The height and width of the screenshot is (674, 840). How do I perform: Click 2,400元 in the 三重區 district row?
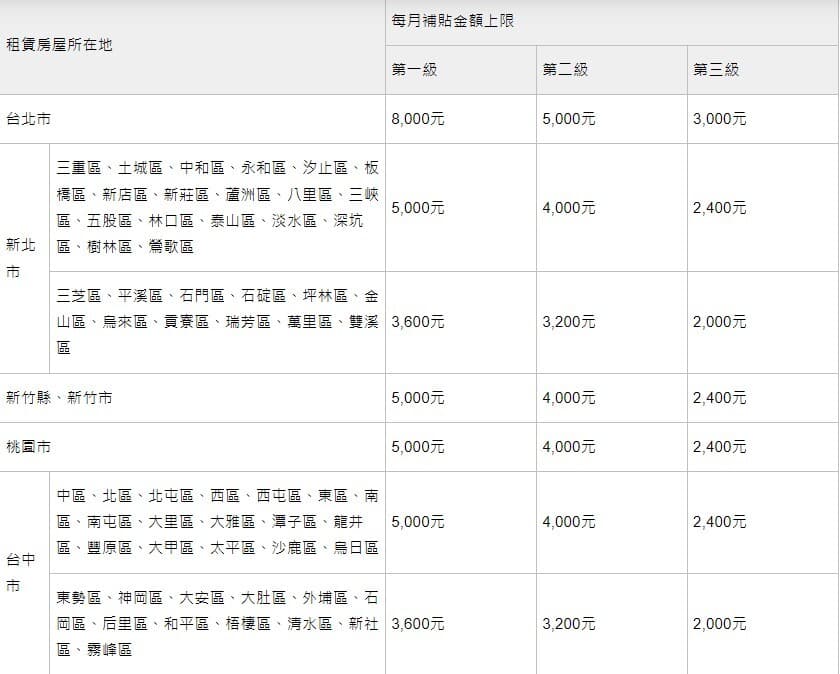[x=719, y=208]
